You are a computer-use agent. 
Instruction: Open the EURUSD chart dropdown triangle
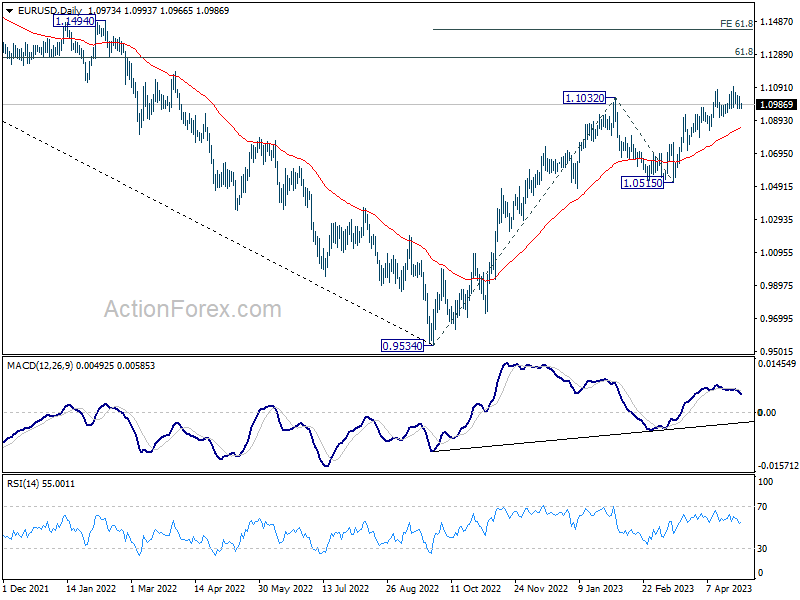[x=9, y=11]
